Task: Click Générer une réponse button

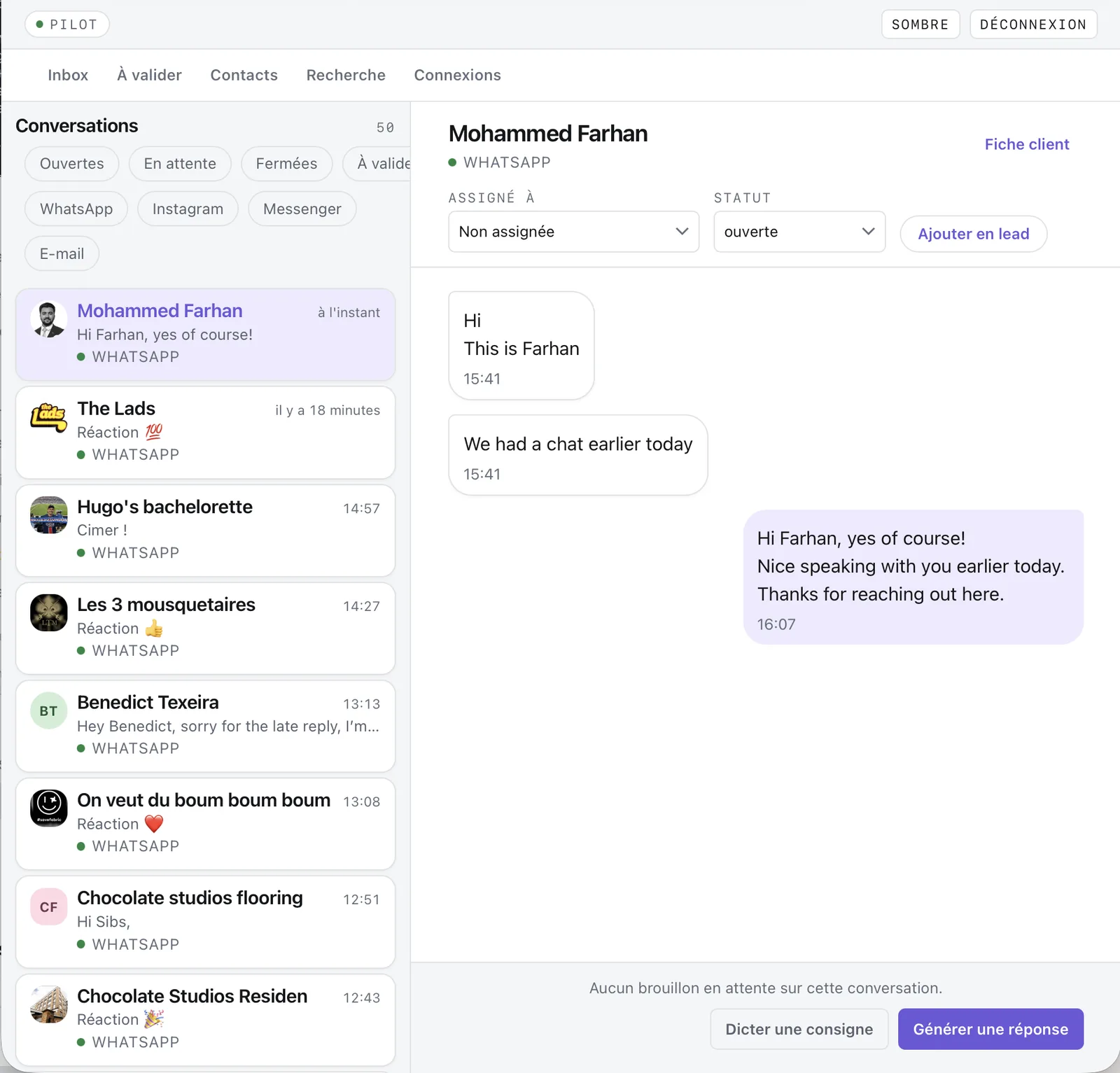Action: (990, 1029)
